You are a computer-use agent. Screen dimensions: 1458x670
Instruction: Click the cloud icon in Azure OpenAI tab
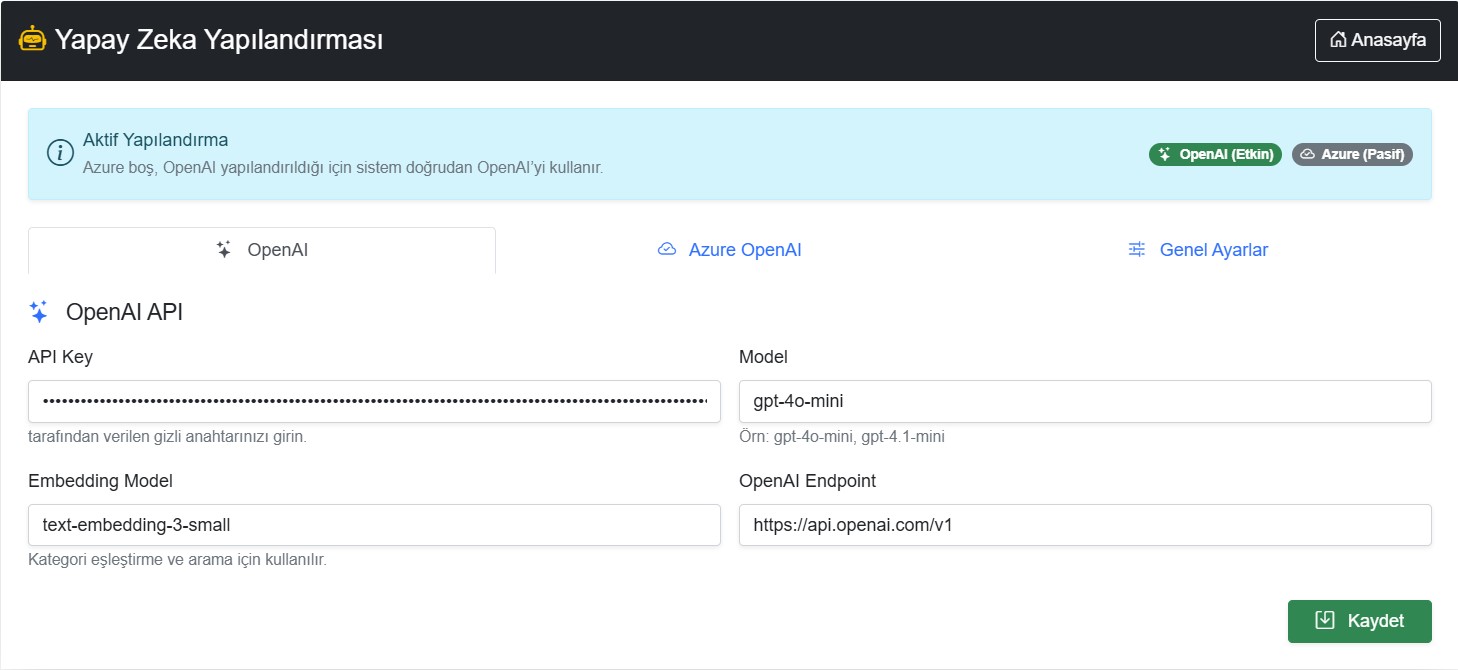tap(667, 250)
